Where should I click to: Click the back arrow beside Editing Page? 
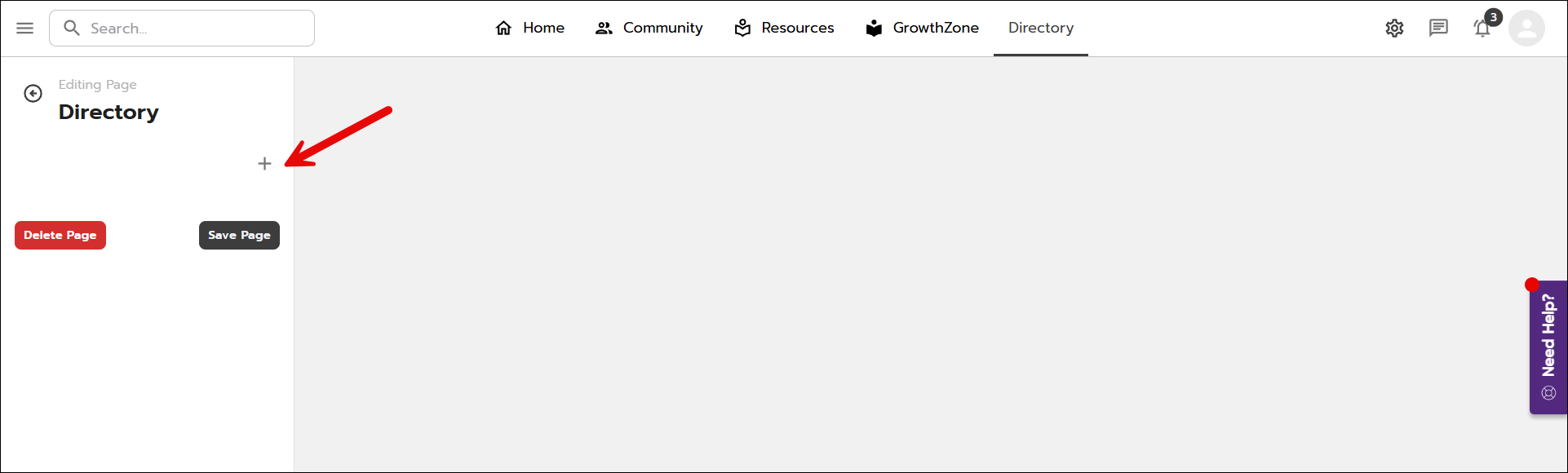click(33, 94)
